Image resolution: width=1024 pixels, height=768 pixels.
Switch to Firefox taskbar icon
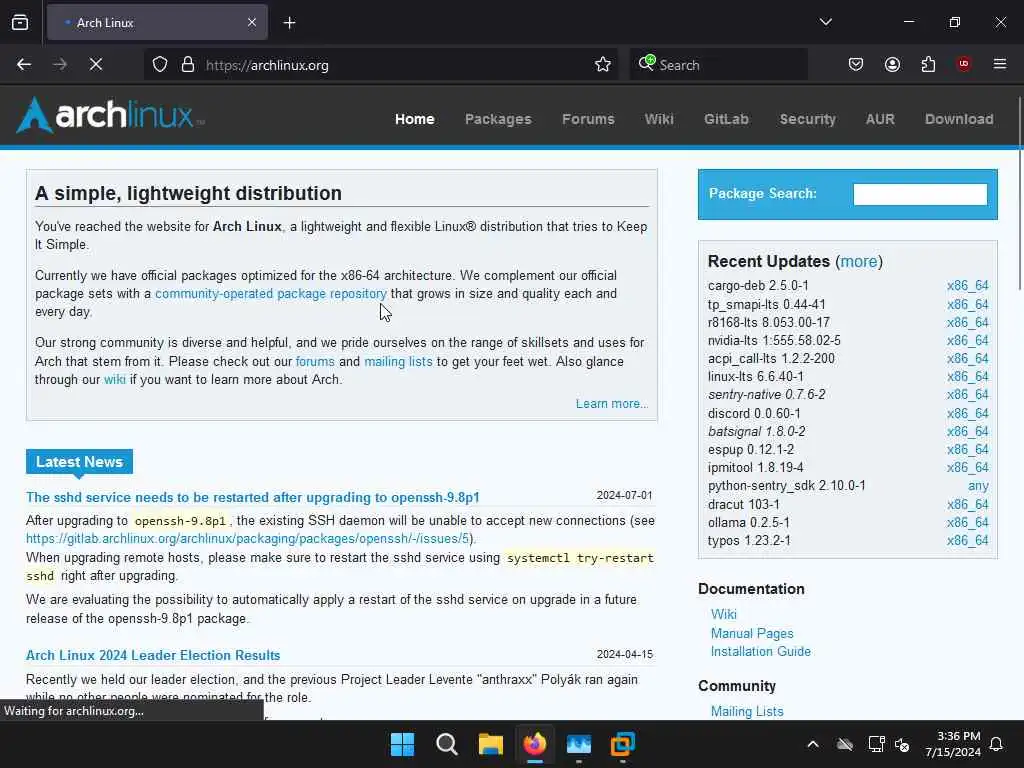[x=535, y=744]
